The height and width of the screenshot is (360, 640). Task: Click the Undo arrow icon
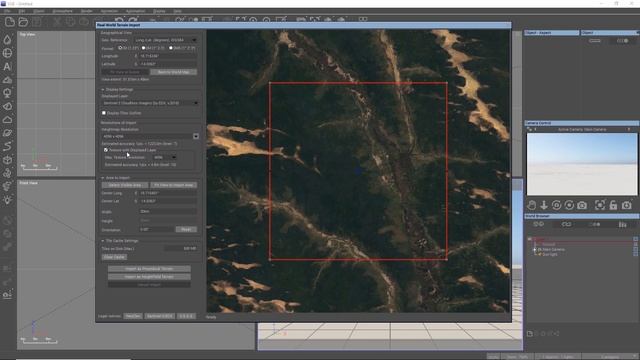pyautogui.click(x=119, y=20)
